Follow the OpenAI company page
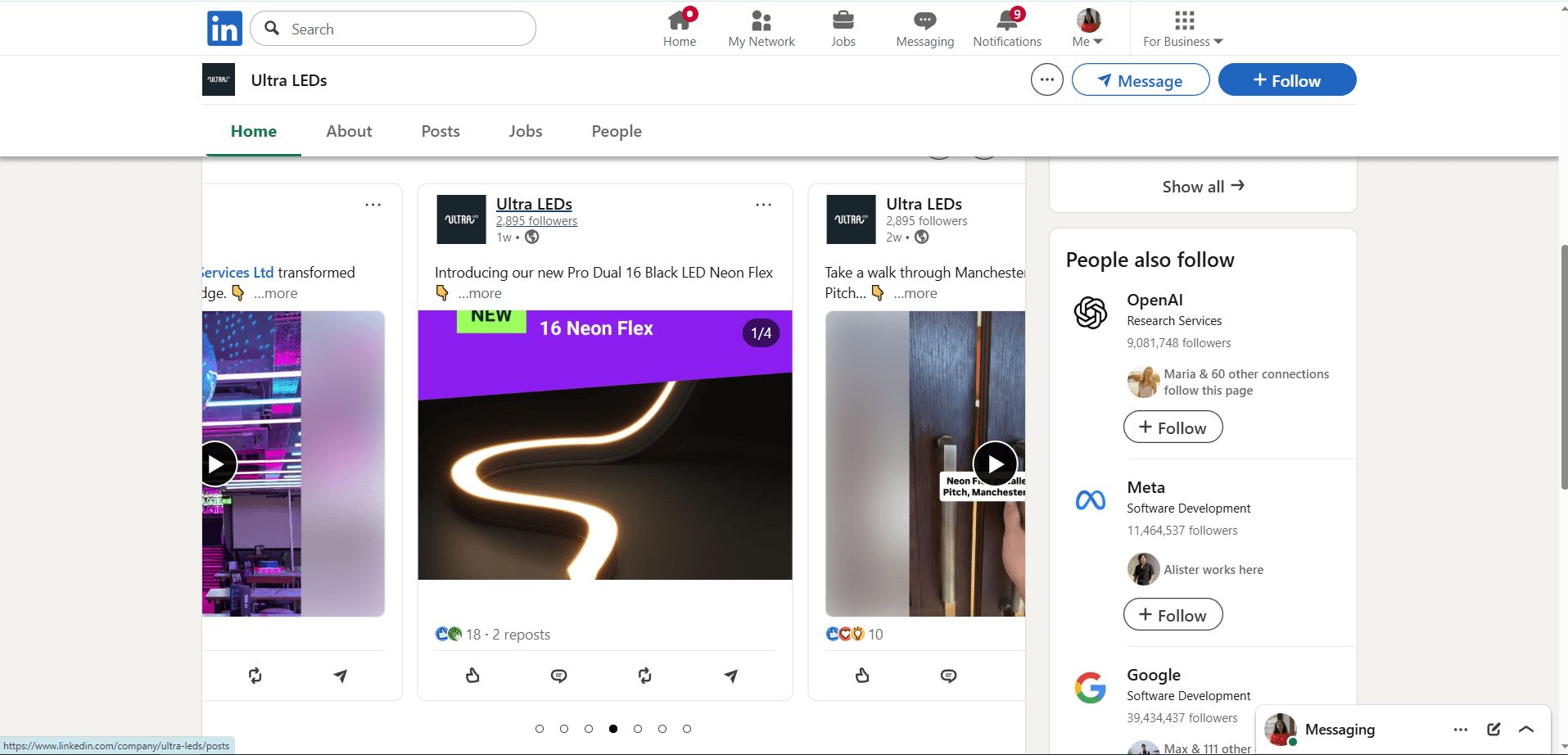Image resolution: width=1568 pixels, height=755 pixels. [1172, 427]
